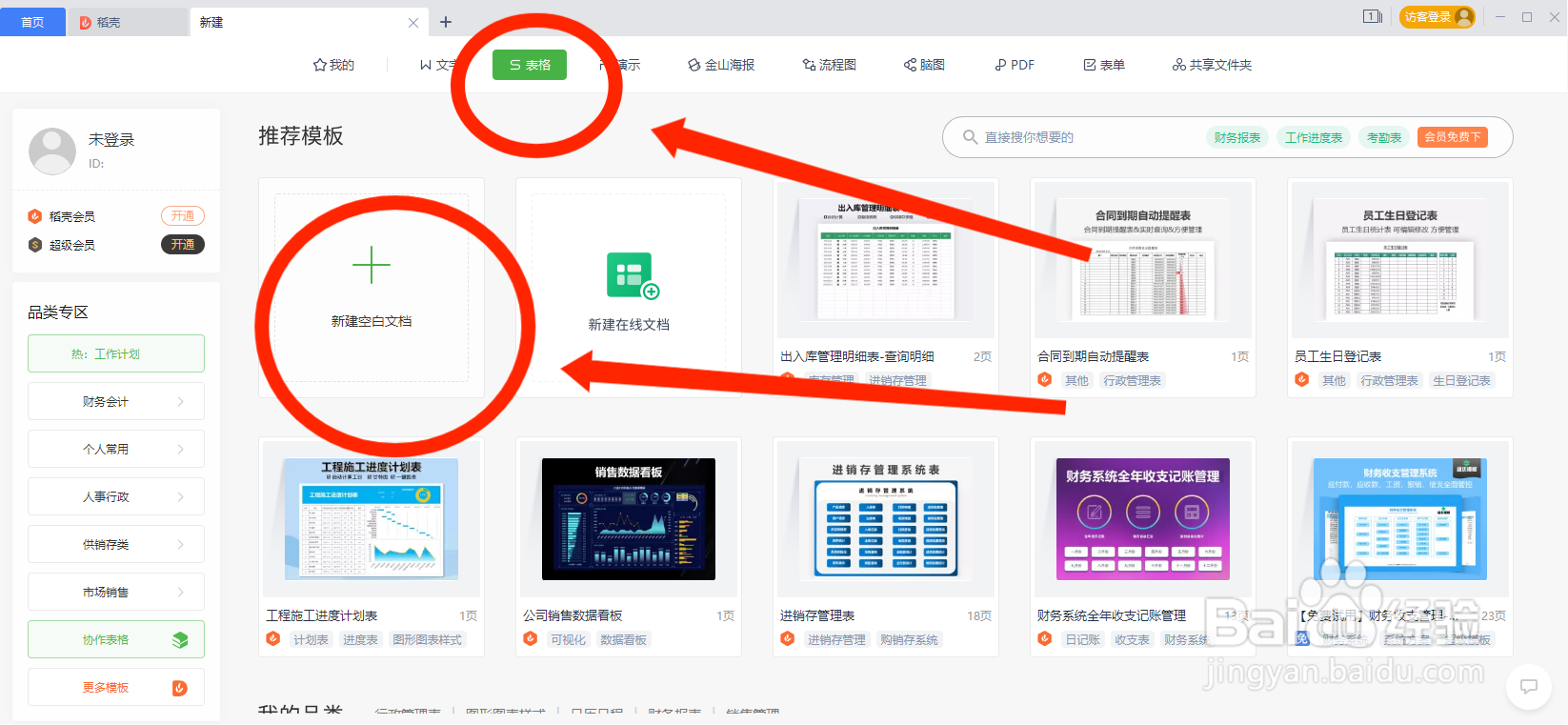This screenshot has width=1568, height=725.
Task: Click 图形图表样式 tag
Action: point(428,639)
